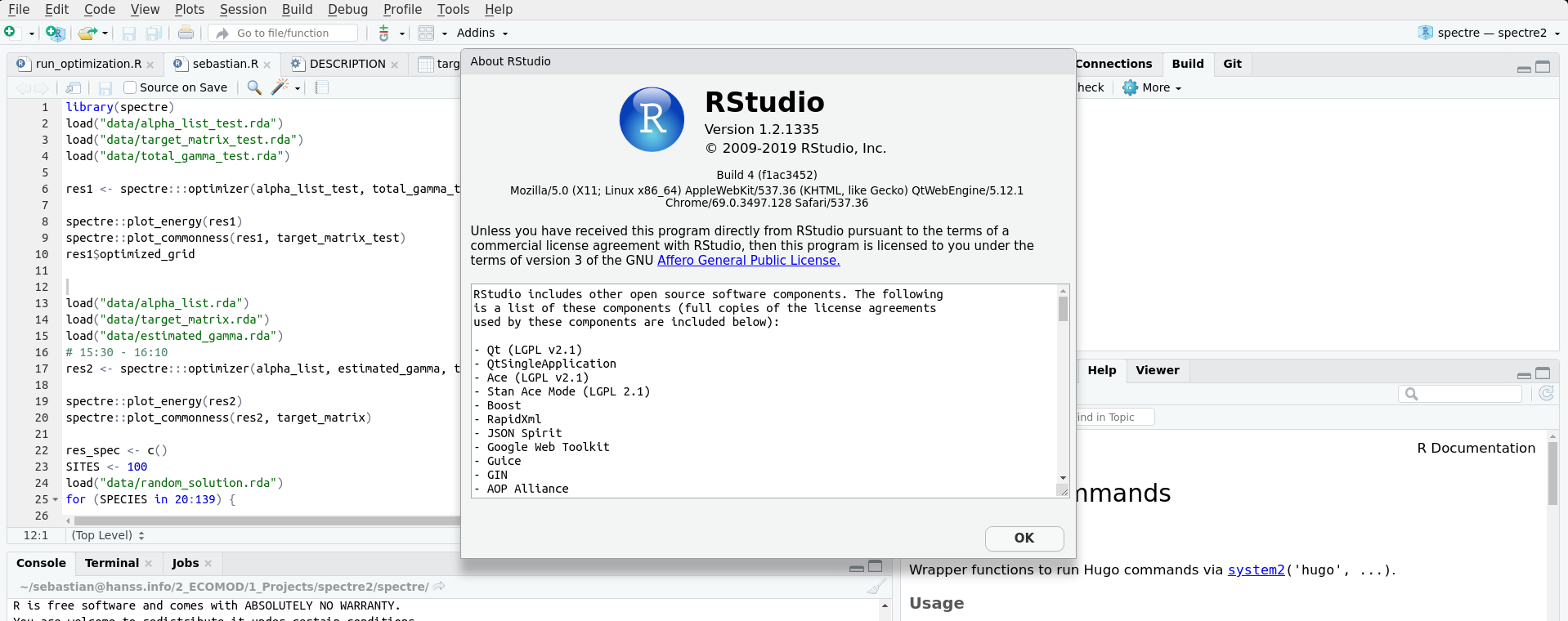1568x621 pixels.
Task: Close the DESCRIPTION tab
Action: point(395,65)
